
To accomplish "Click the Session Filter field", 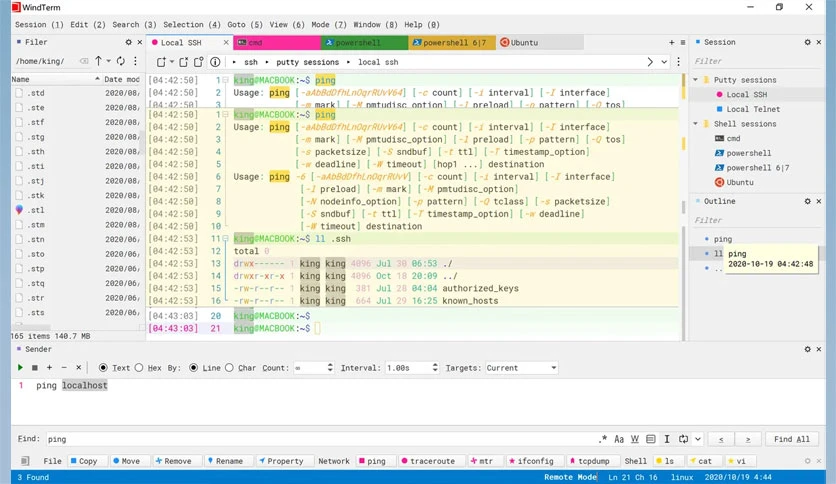I will 756,61.
